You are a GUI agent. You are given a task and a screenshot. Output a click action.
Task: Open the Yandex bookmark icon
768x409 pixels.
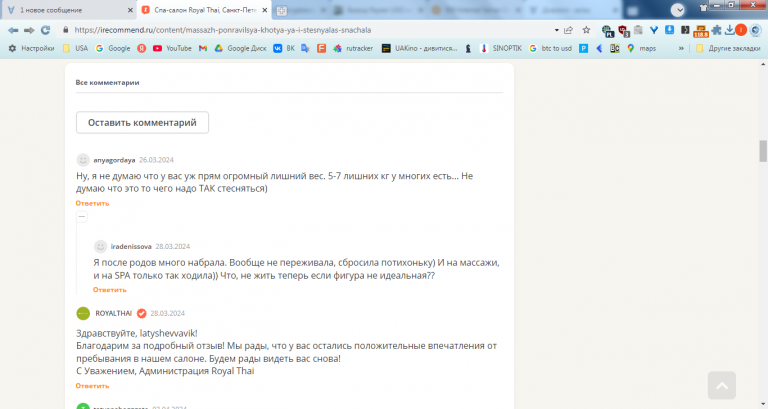(x=142, y=48)
